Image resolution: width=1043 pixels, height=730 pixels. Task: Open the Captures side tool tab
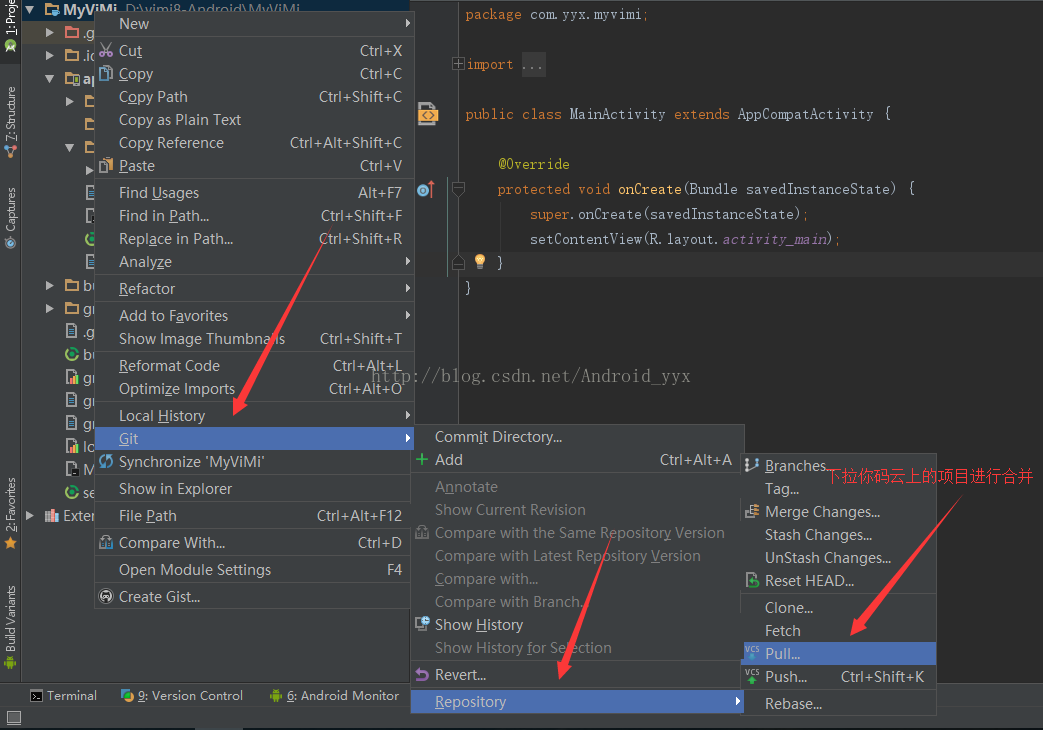[10, 217]
